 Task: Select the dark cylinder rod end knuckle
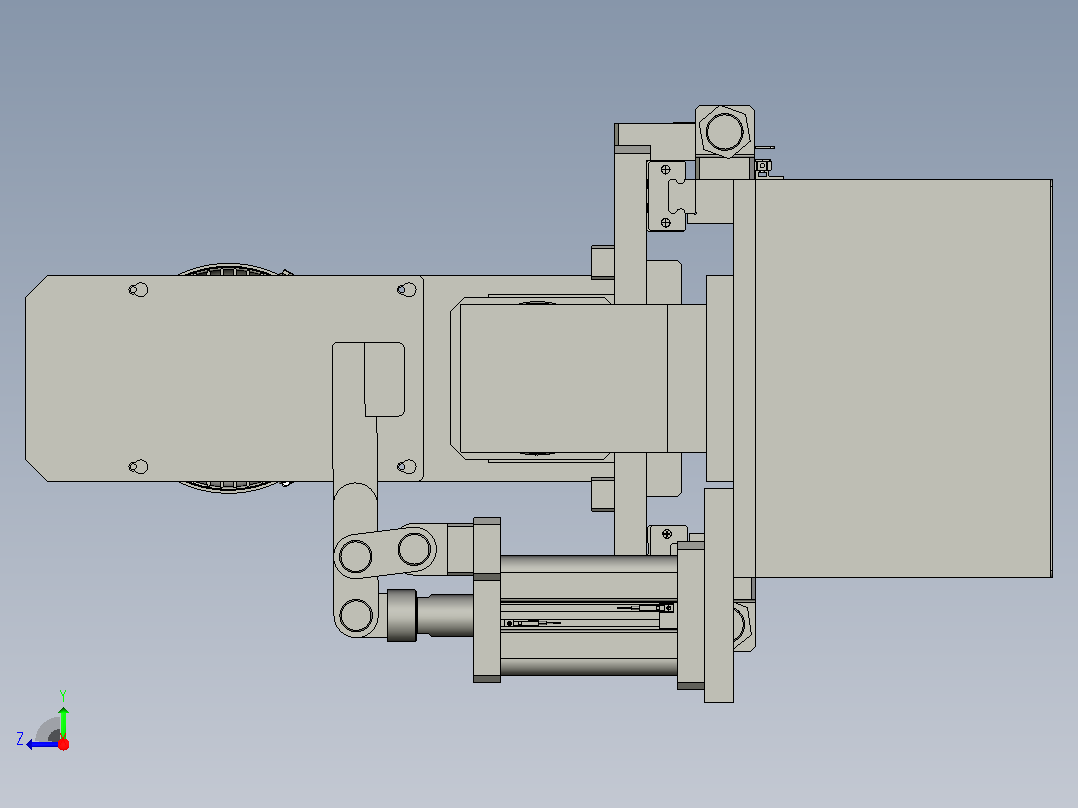tap(402, 615)
